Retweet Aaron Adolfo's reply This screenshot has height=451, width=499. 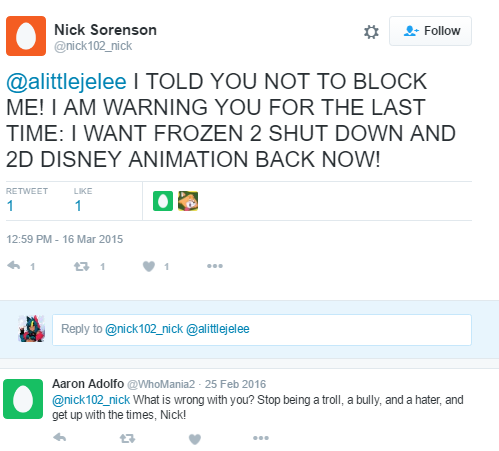(x=127, y=438)
